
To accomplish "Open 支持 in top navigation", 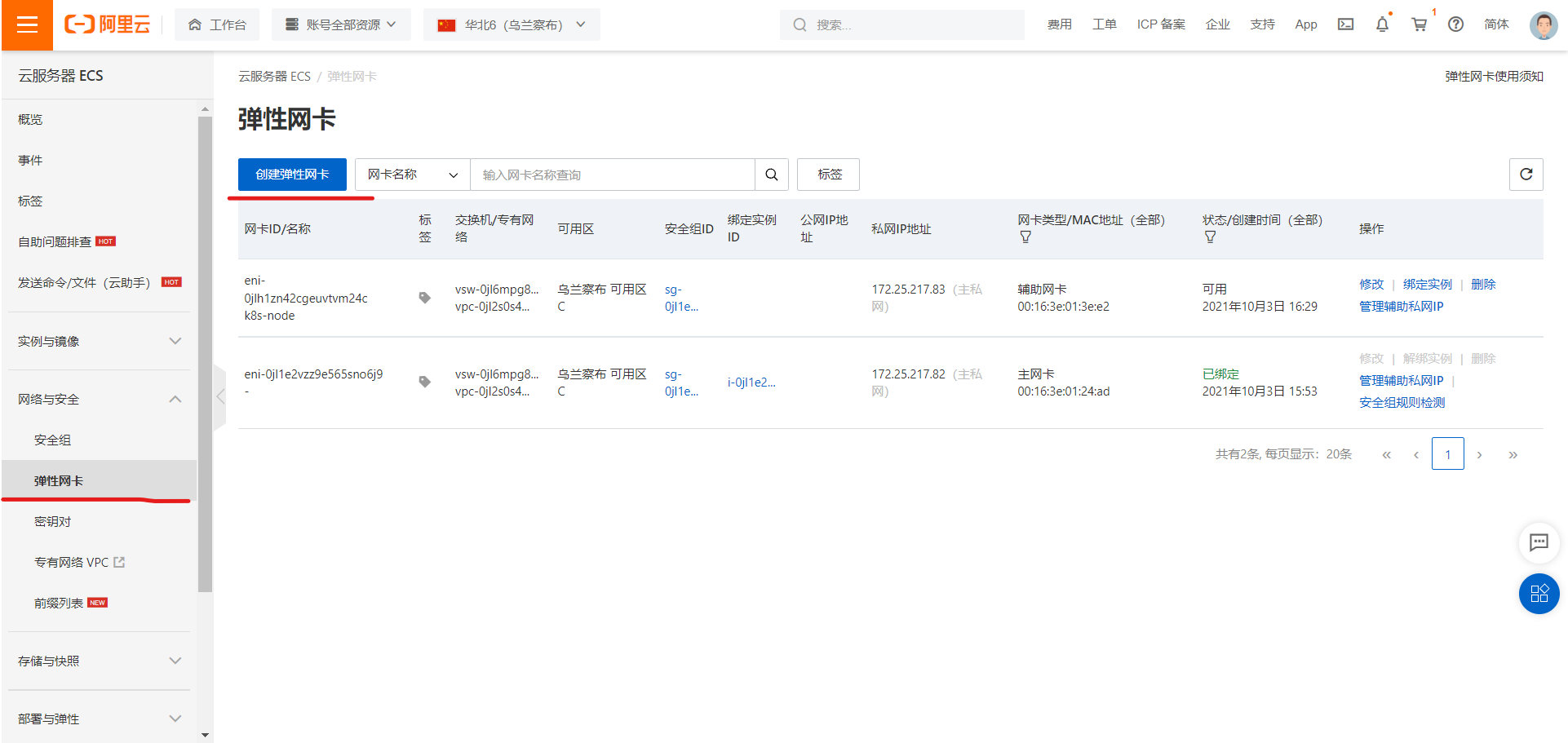I will tap(1262, 24).
